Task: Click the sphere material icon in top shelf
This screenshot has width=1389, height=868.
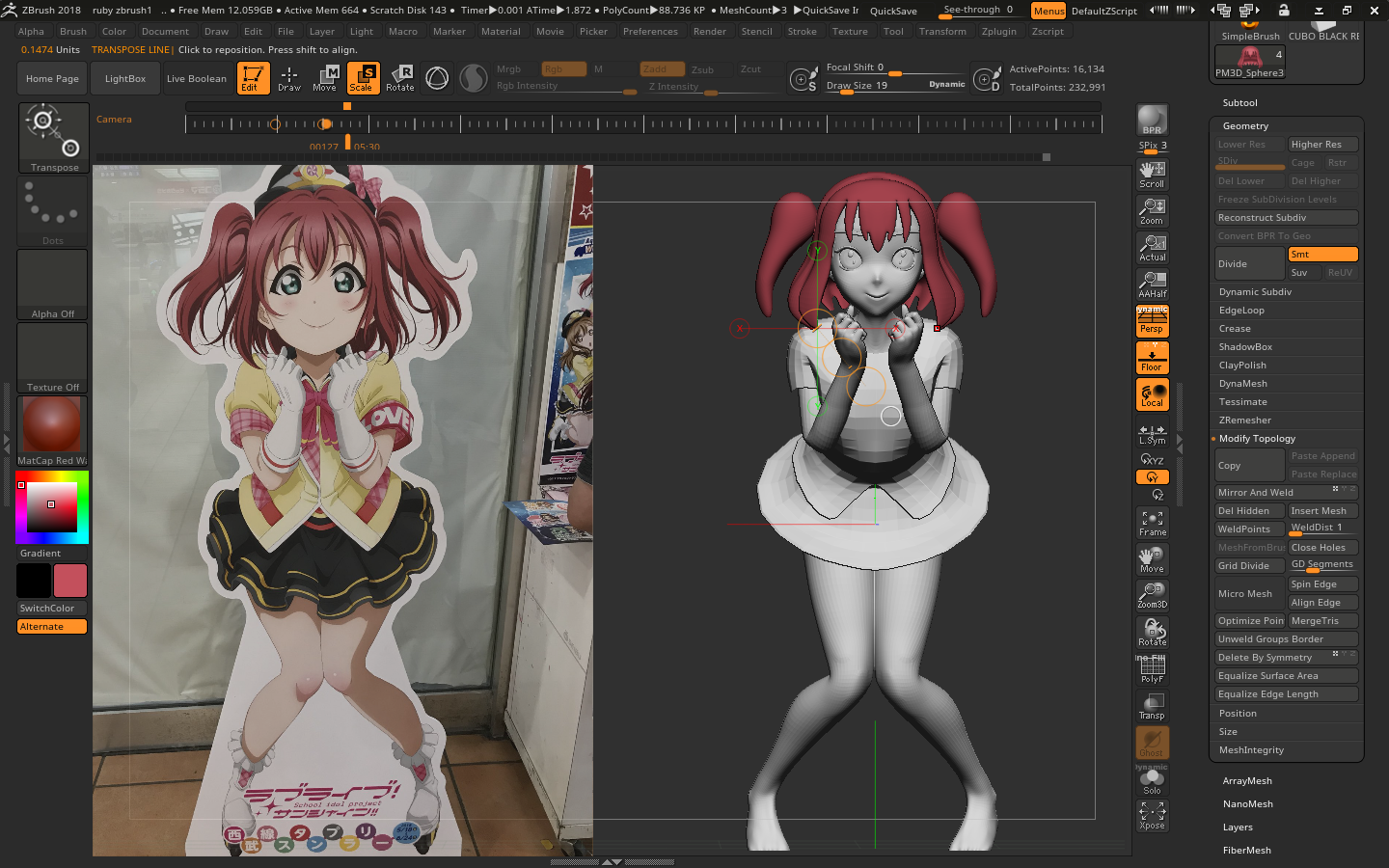Action: (474, 78)
